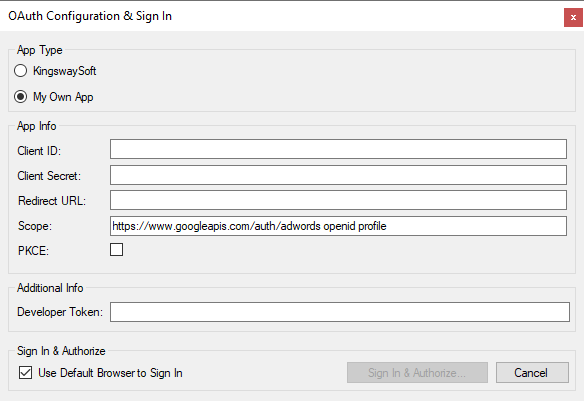Click the Client ID label
The width and height of the screenshot is (584, 401).
pyautogui.click(x=39, y=151)
